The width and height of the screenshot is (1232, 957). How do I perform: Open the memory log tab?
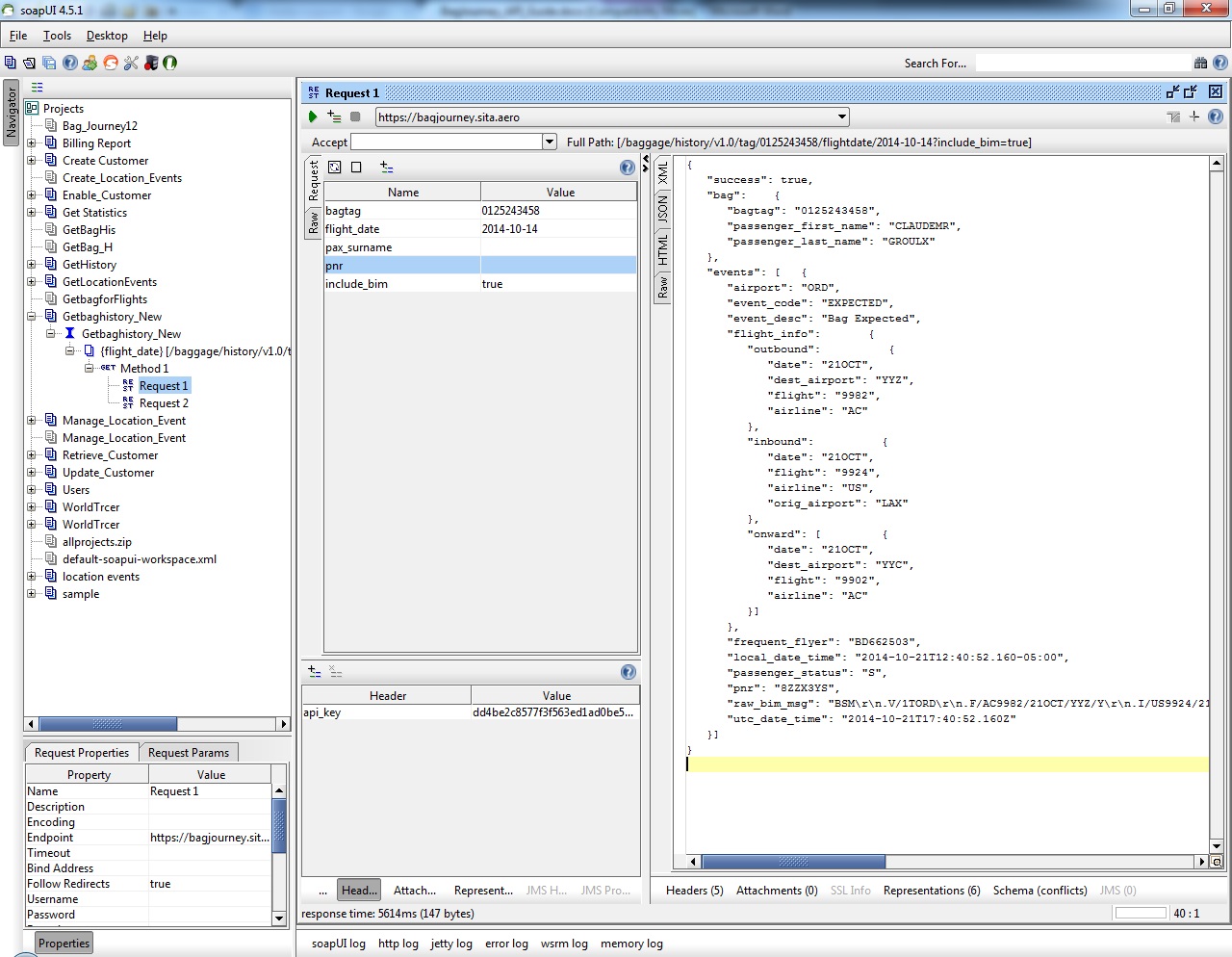click(x=631, y=944)
